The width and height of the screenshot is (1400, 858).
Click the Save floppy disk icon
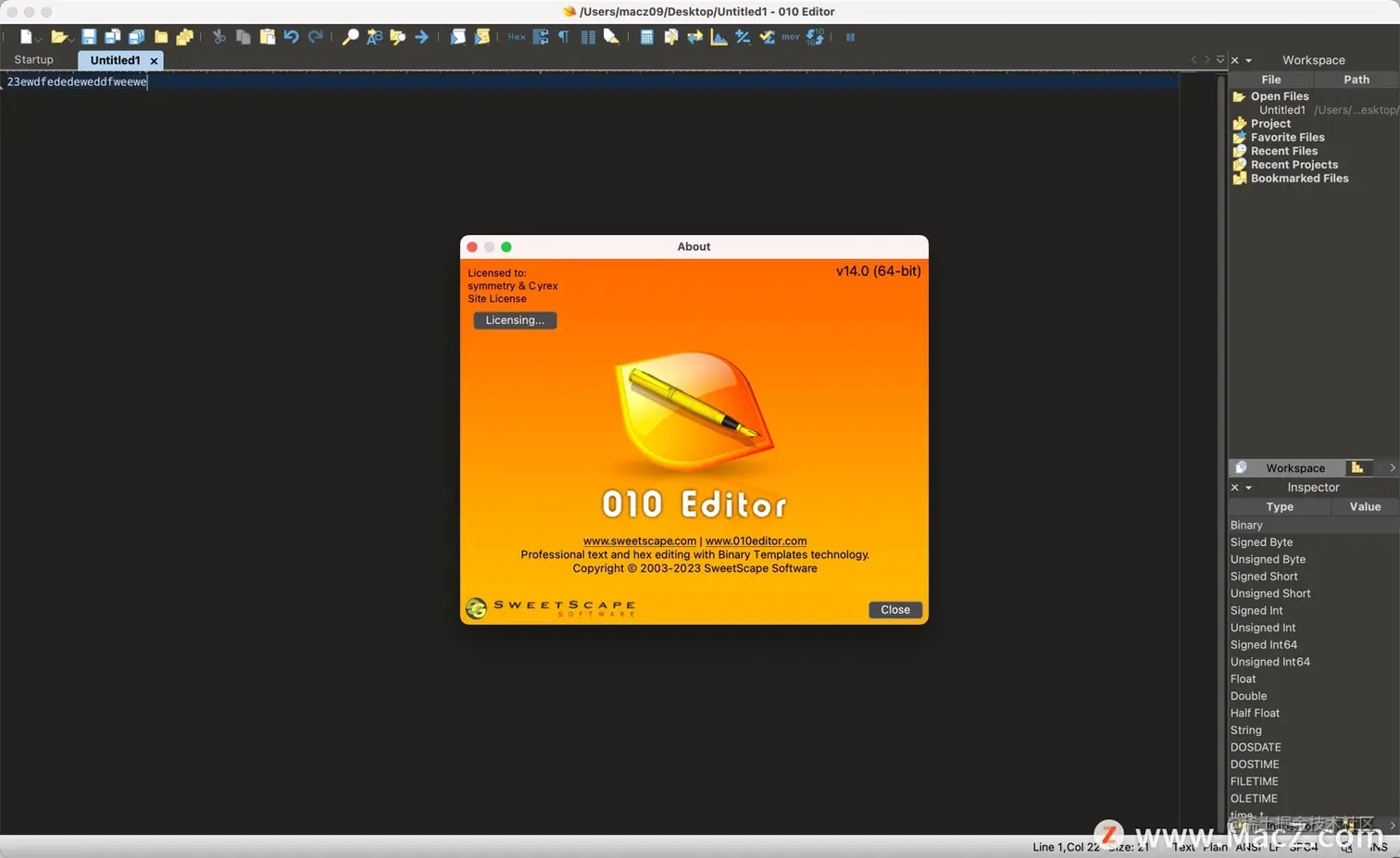coord(89,37)
